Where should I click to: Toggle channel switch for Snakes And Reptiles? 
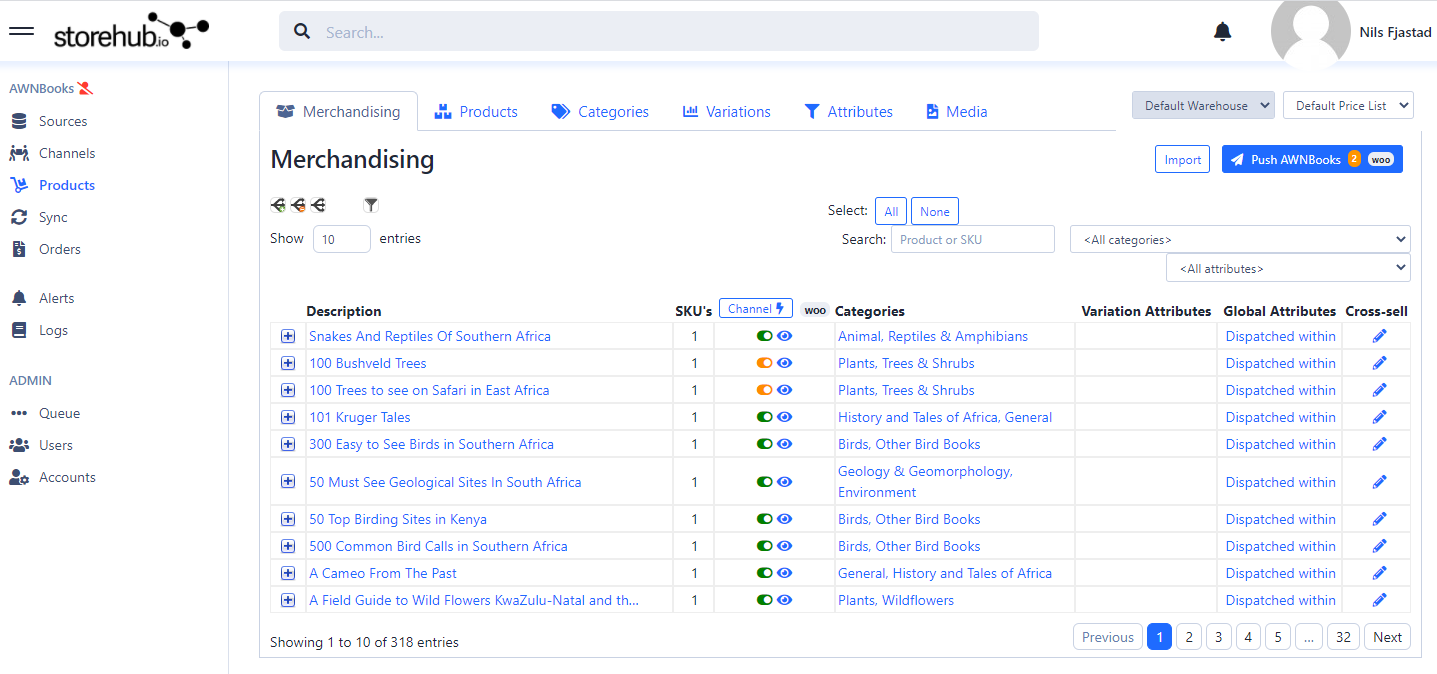(765, 336)
